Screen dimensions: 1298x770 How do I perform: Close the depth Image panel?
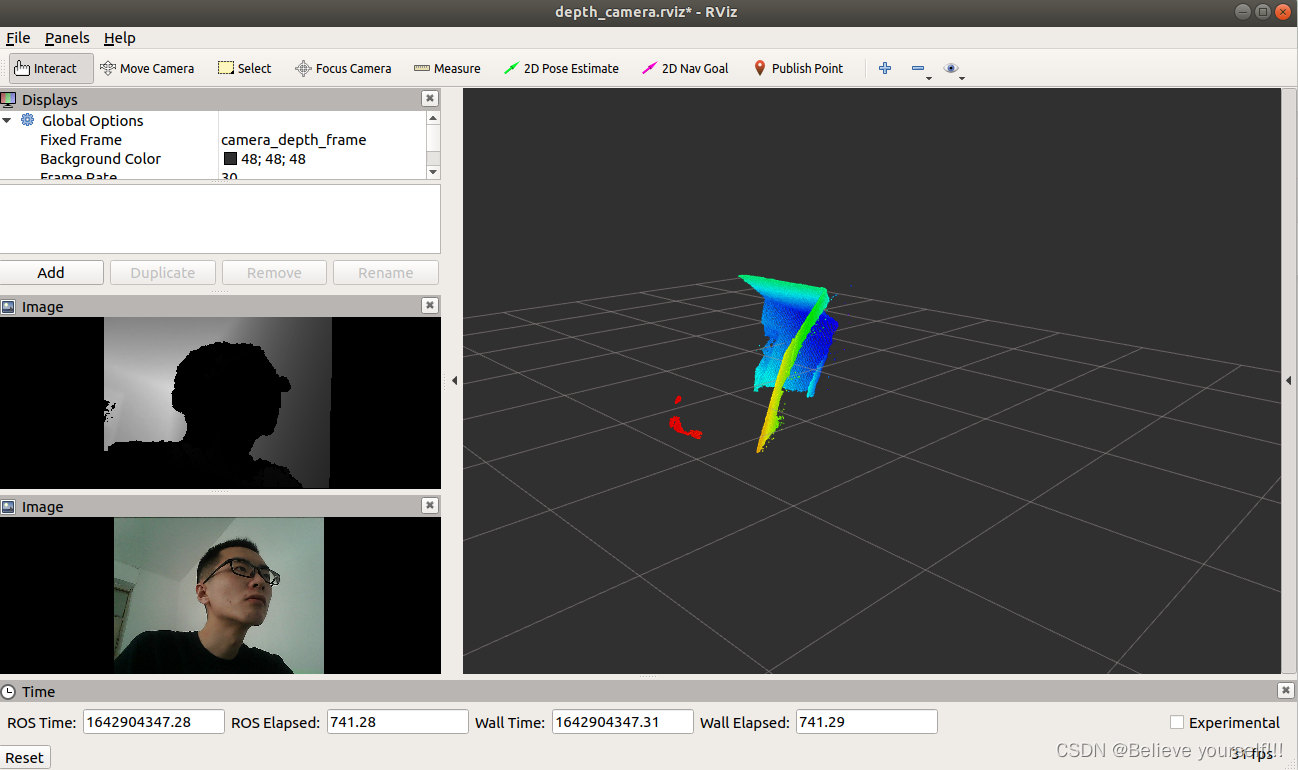[430, 306]
